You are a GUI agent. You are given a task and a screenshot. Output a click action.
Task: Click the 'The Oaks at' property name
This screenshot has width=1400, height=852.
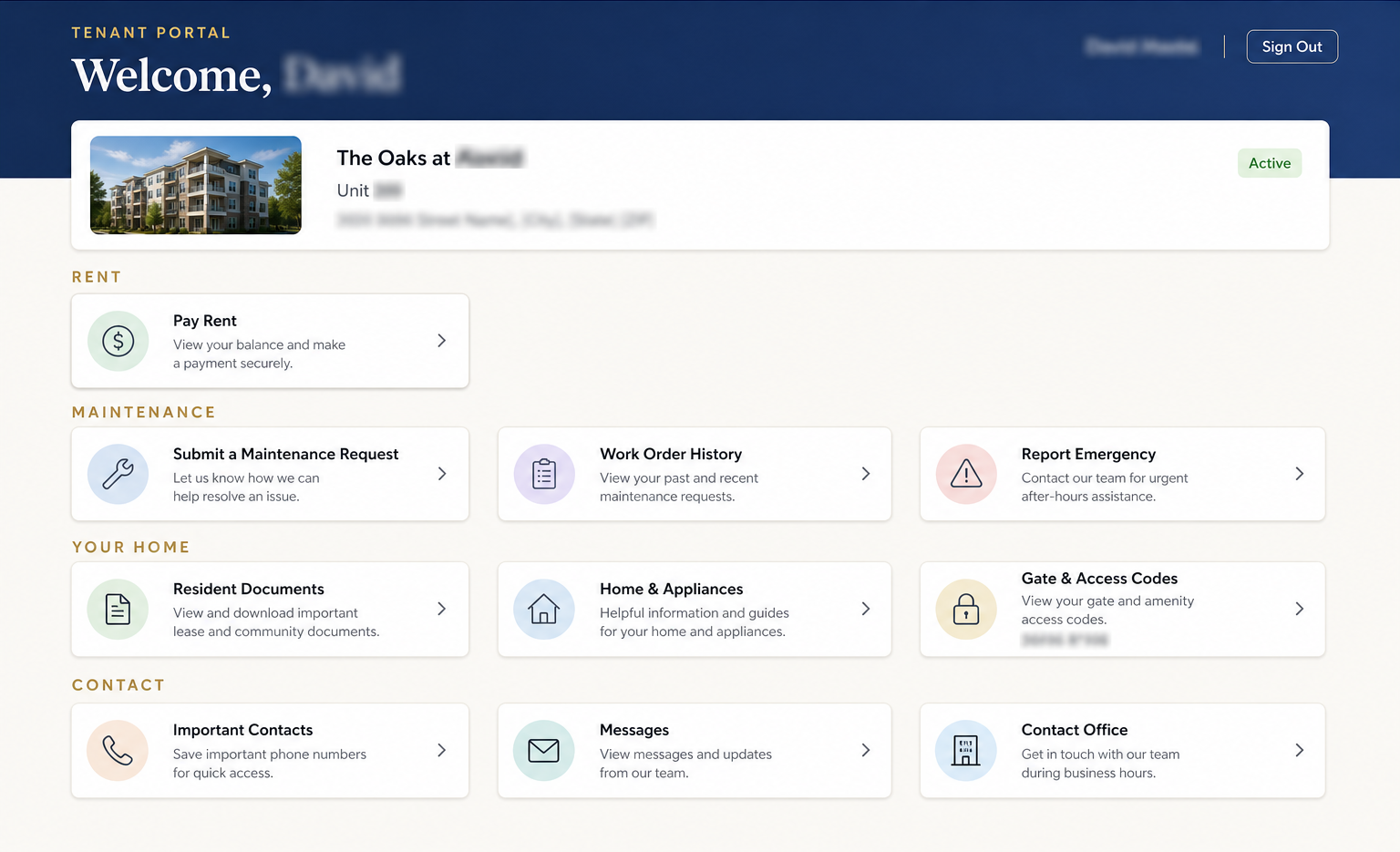pos(394,159)
